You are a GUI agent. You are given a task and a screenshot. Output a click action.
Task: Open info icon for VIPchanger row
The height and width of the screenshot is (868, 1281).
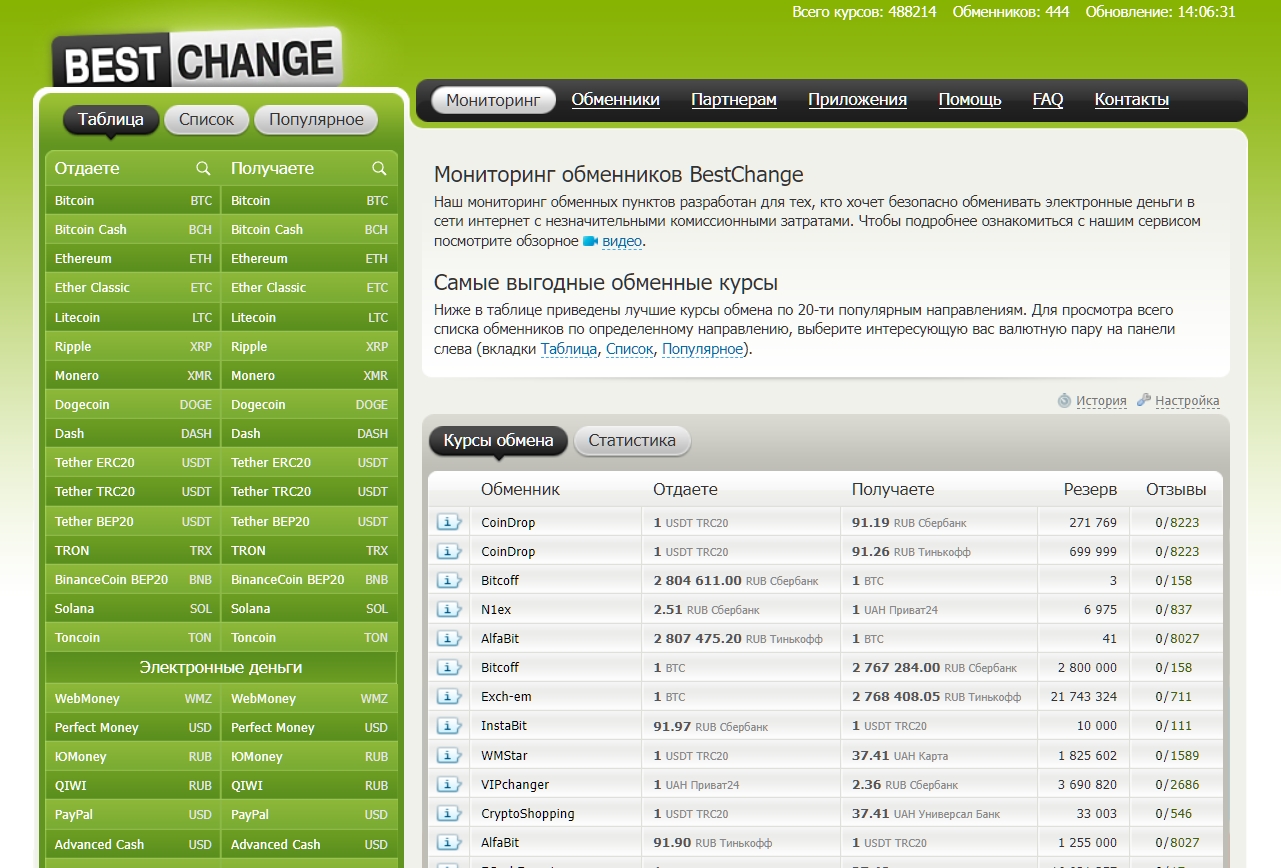(x=449, y=784)
